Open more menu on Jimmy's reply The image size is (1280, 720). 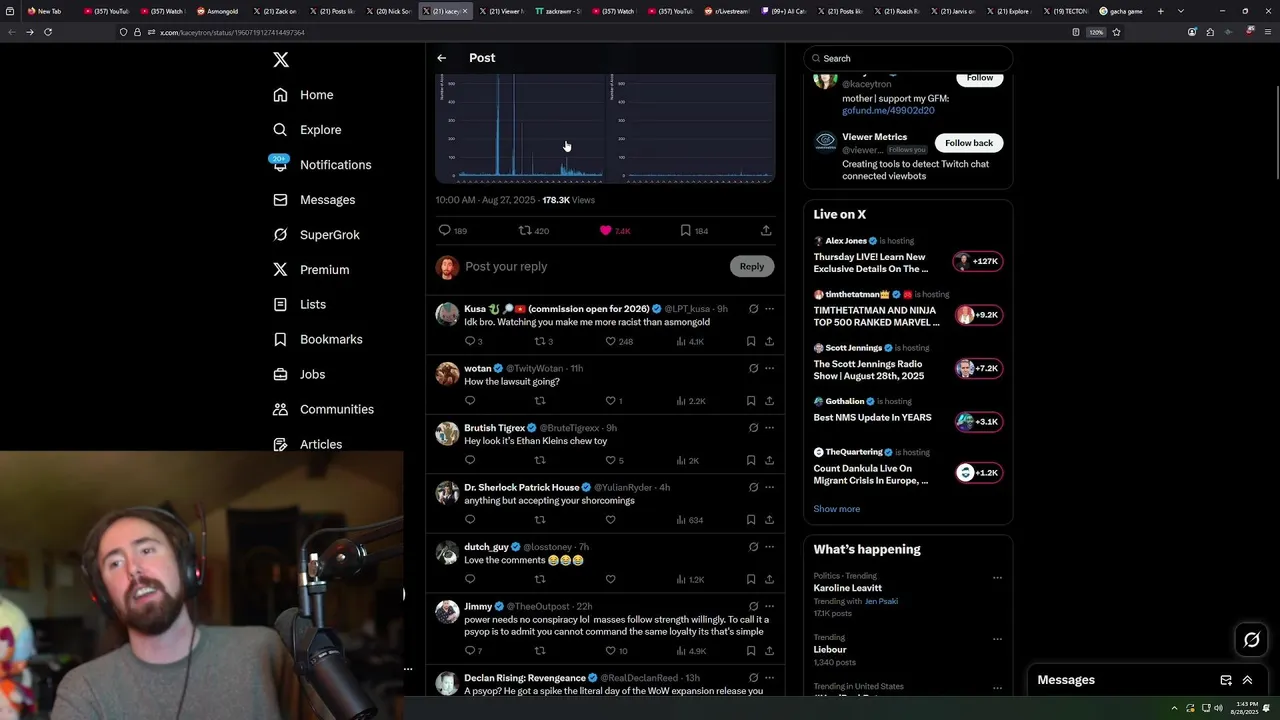769,606
